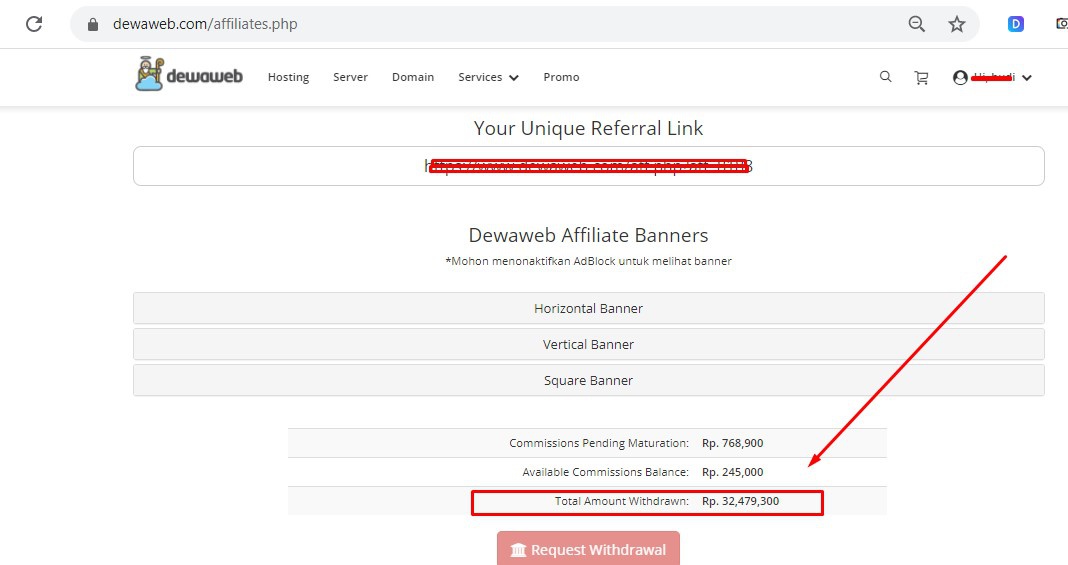Click the Commissions Pending Maturation label
1068x565 pixels.
pyautogui.click(x=599, y=443)
